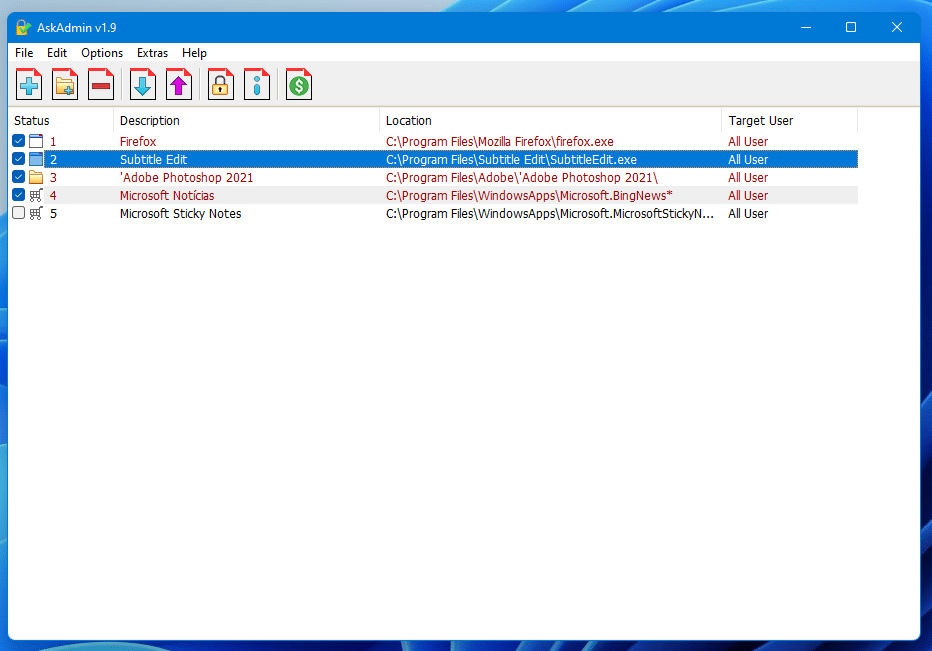Click All User in the Firefox row
The height and width of the screenshot is (651, 932).
point(748,141)
